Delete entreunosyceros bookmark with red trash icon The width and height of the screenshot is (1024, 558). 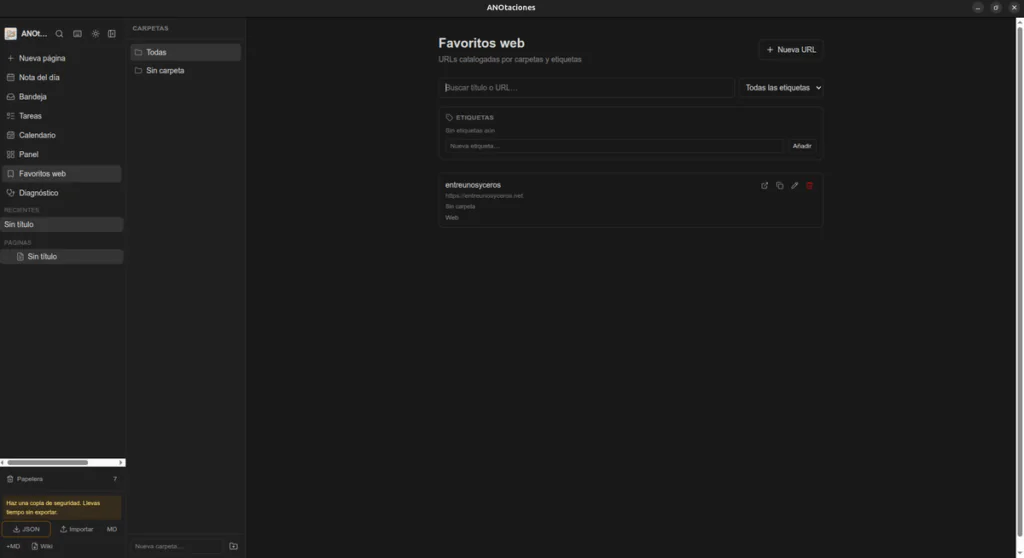pyautogui.click(x=810, y=186)
